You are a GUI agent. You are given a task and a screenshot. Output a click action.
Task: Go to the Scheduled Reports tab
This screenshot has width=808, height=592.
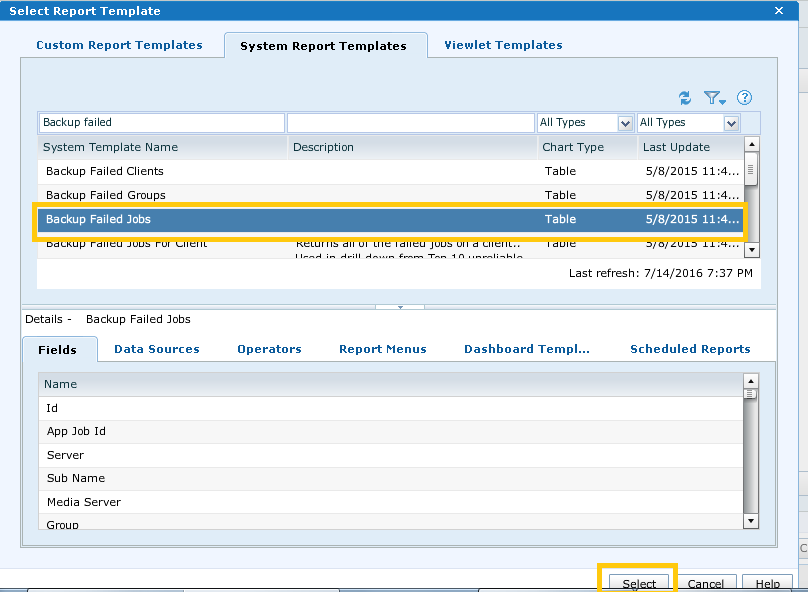690,349
